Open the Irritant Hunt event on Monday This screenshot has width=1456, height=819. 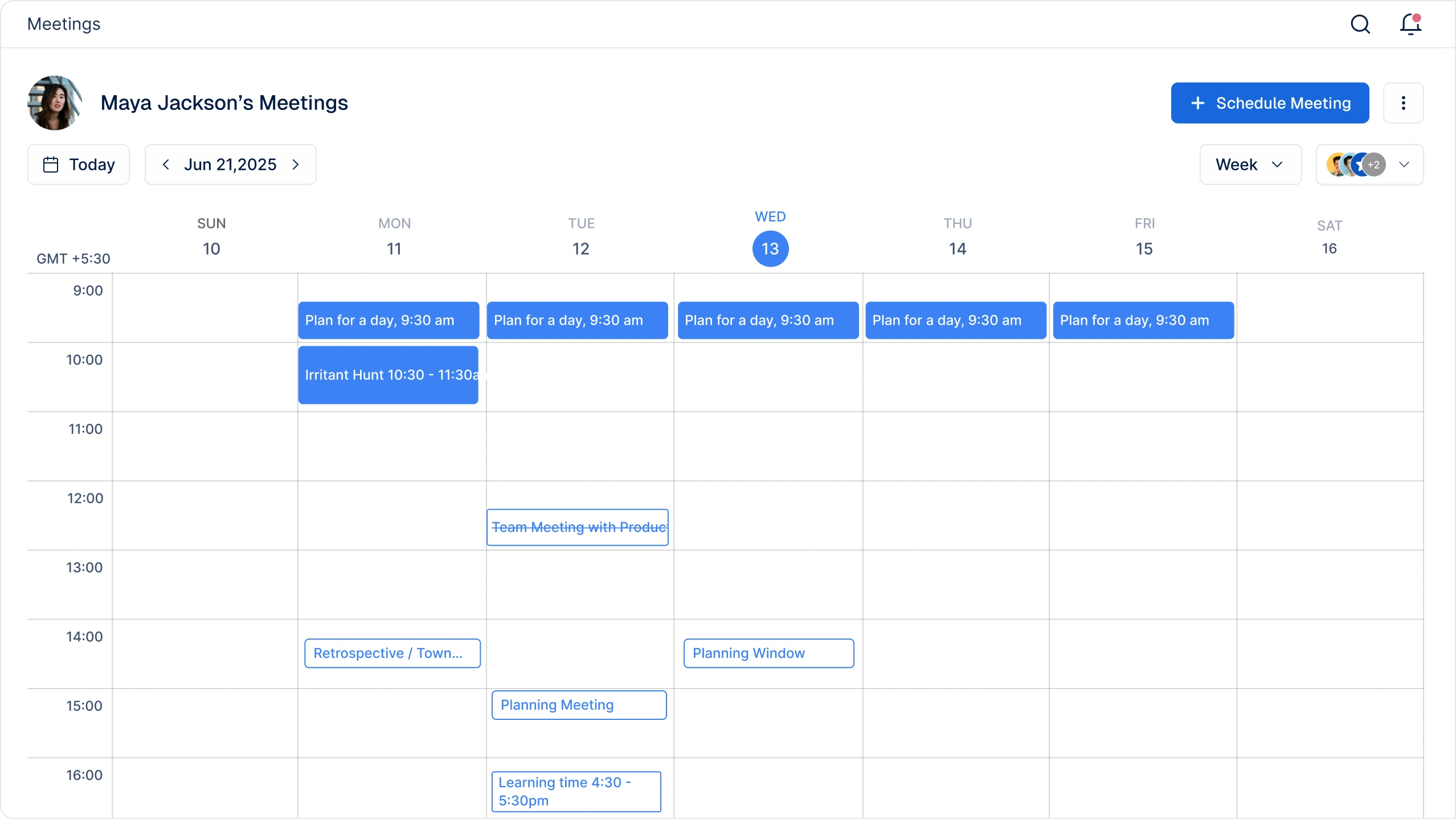pyautogui.click(x=388, y=375)
